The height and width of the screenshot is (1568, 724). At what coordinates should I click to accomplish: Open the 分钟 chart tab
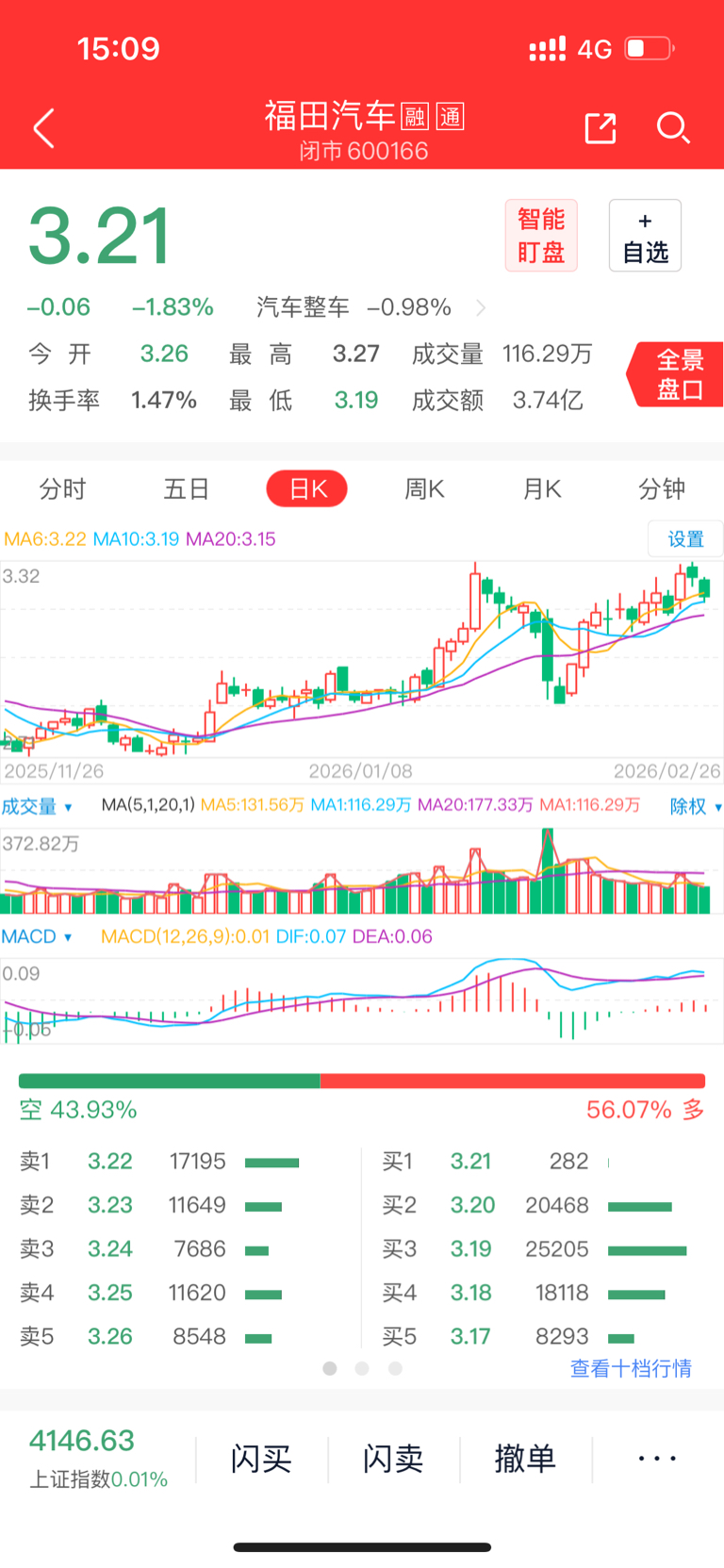(x=661, y=488)
